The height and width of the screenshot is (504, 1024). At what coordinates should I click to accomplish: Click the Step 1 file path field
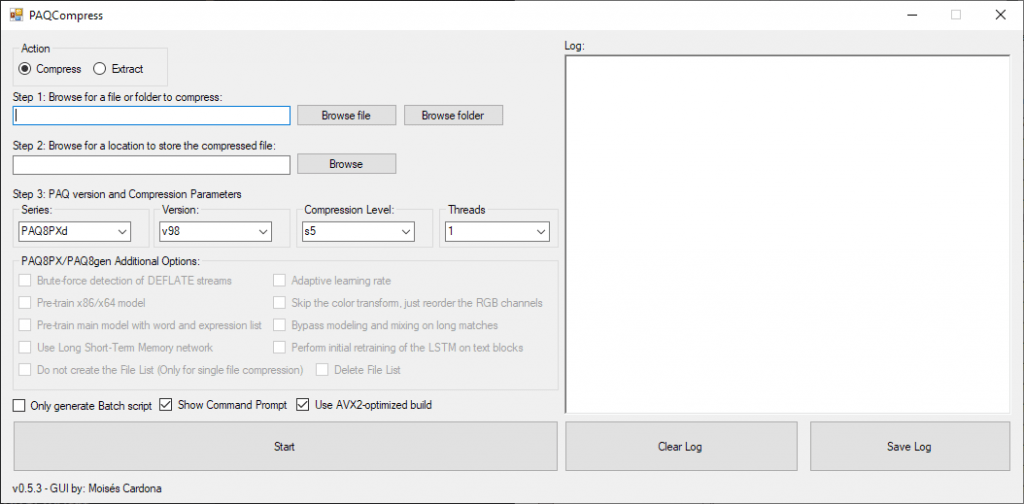152,116
